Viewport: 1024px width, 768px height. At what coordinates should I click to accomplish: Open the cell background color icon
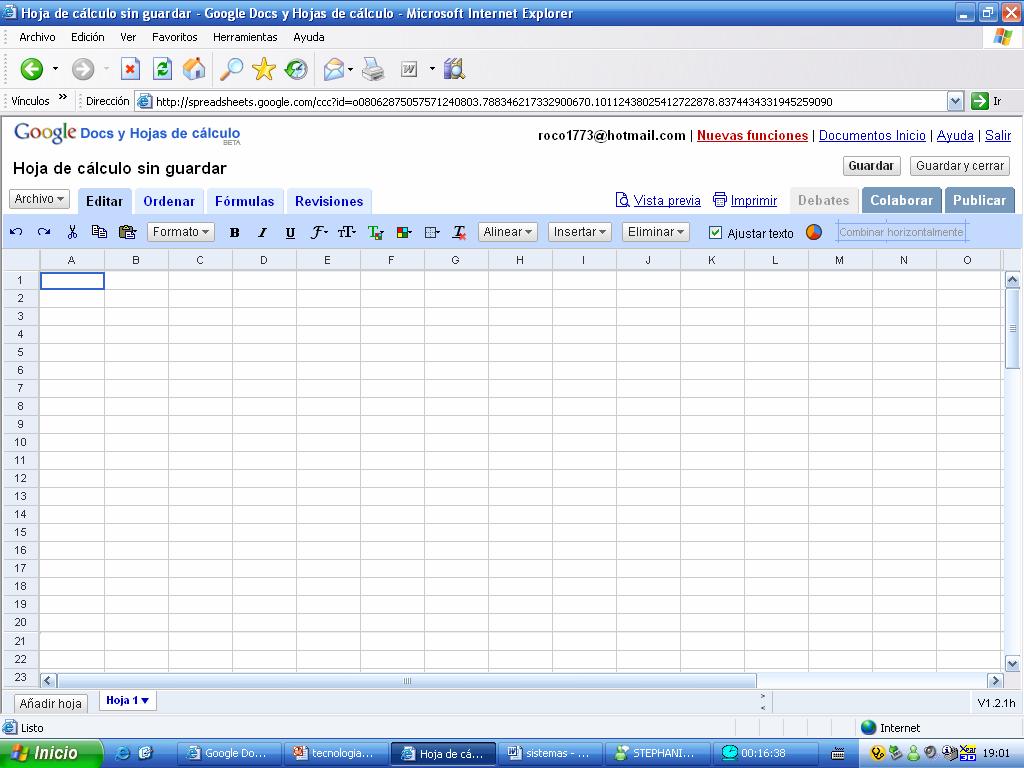(404, 232)
